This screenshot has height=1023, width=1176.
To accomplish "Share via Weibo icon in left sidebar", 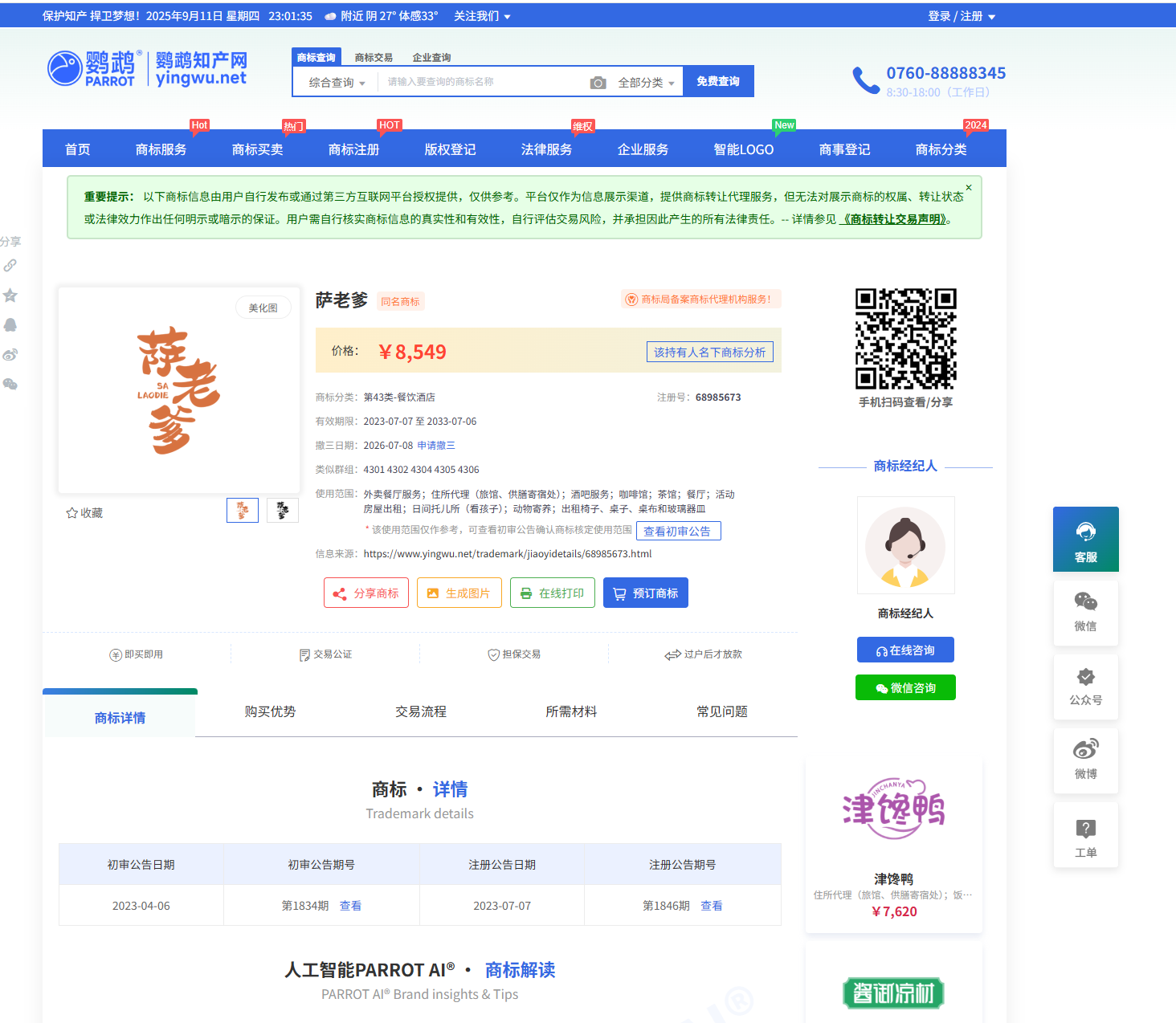I will pyautogui.click(x=10, y=355).
